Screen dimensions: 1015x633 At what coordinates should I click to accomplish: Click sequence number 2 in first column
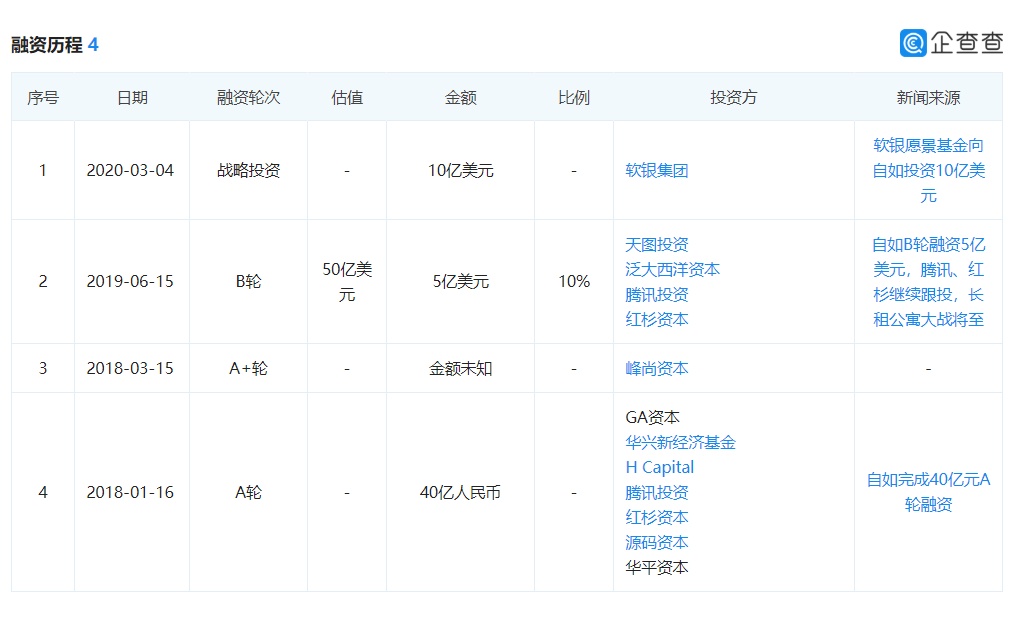[x=43, y=282]
